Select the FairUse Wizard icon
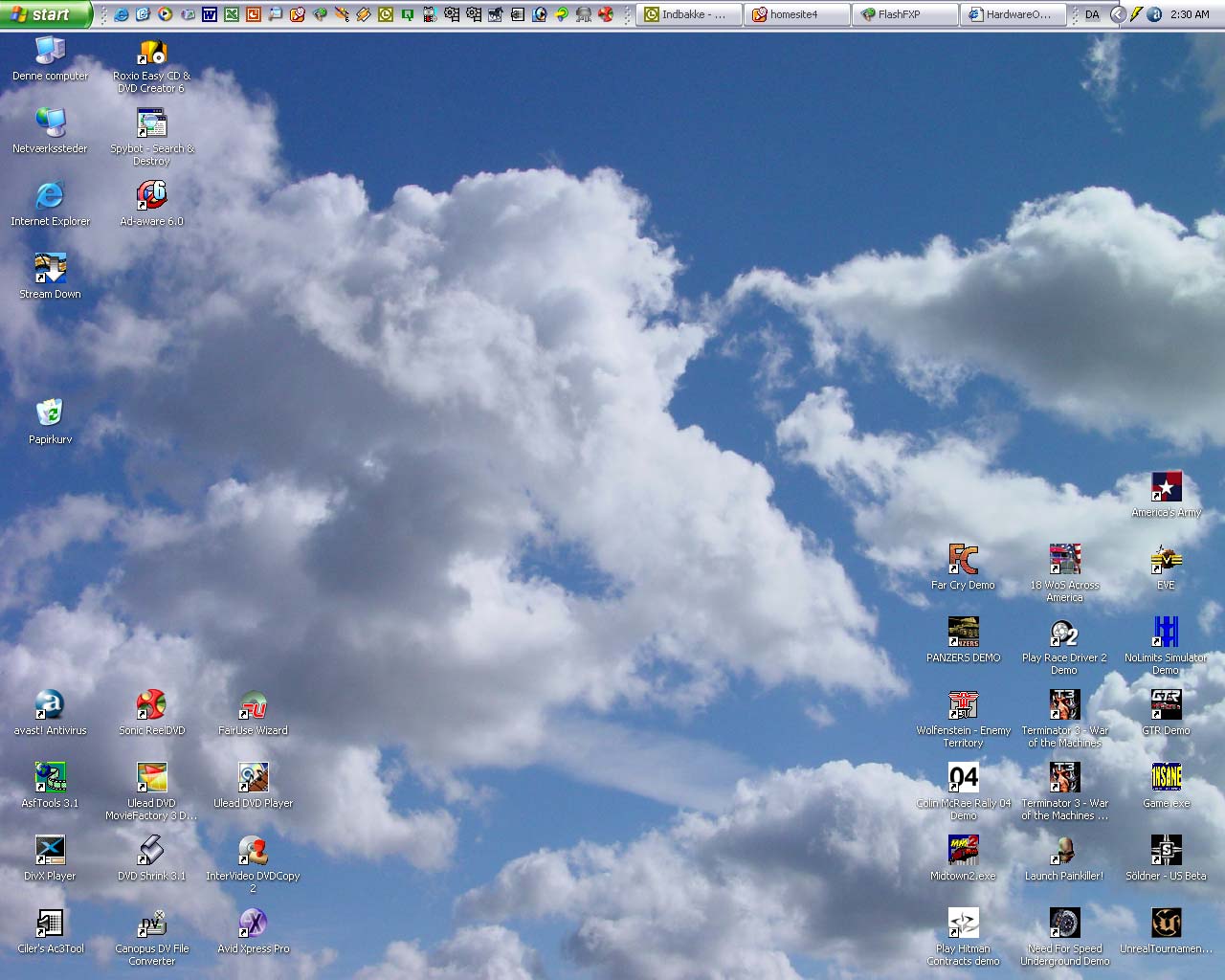Viewport: 1225px width, 980px height. 253,714
